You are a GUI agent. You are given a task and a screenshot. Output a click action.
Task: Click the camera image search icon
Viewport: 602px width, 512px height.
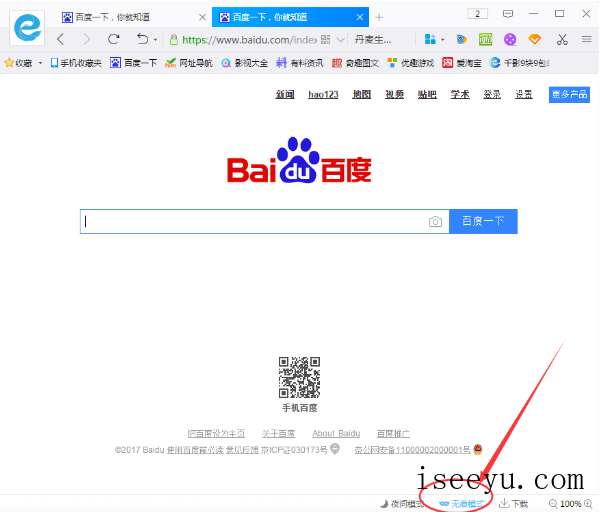coord(435,221)
